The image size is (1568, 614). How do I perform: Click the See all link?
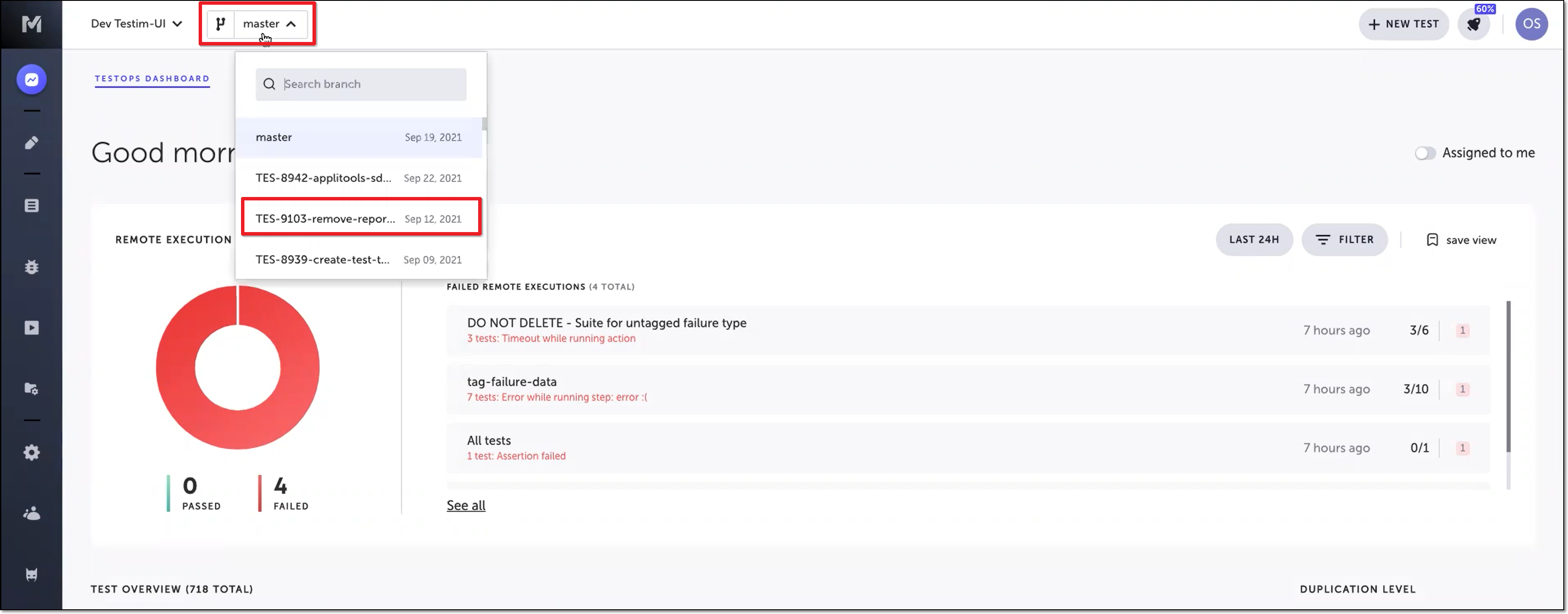coord(466,505)
